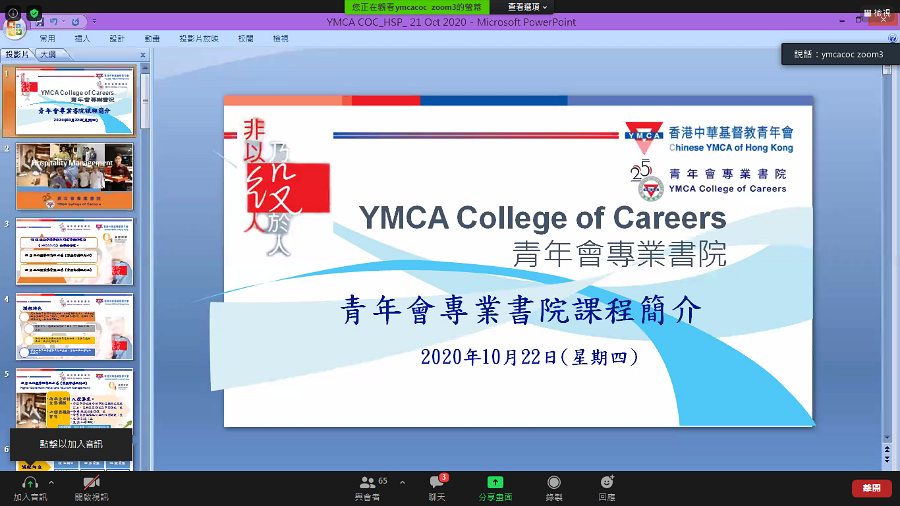Viewport: 900px width, 506px height.
Task: Open the Participants panel icon
Action: pyautogui.click(x=369, y=482)
